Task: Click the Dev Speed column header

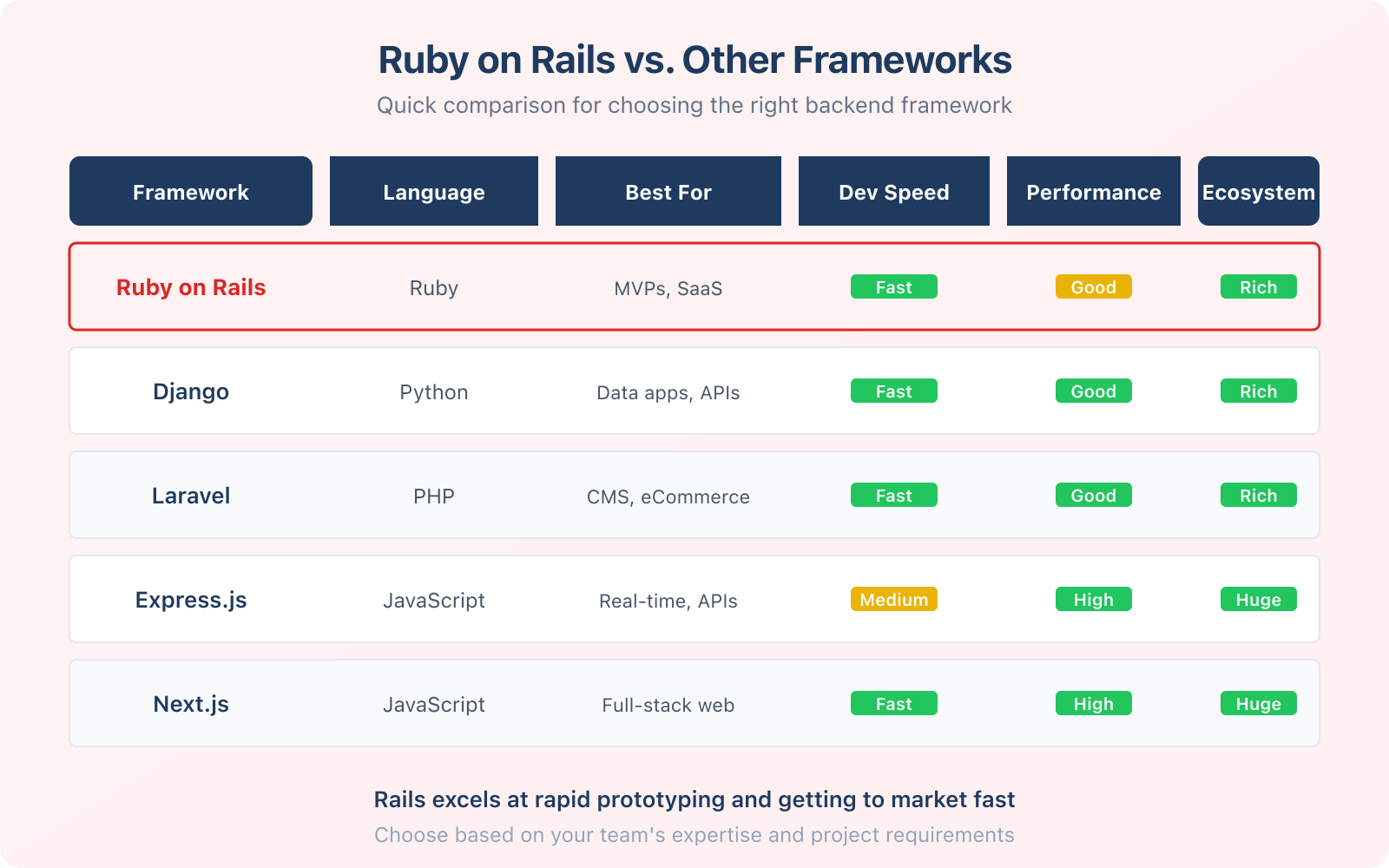Action: pyautogui.click(x=893, y=191)
